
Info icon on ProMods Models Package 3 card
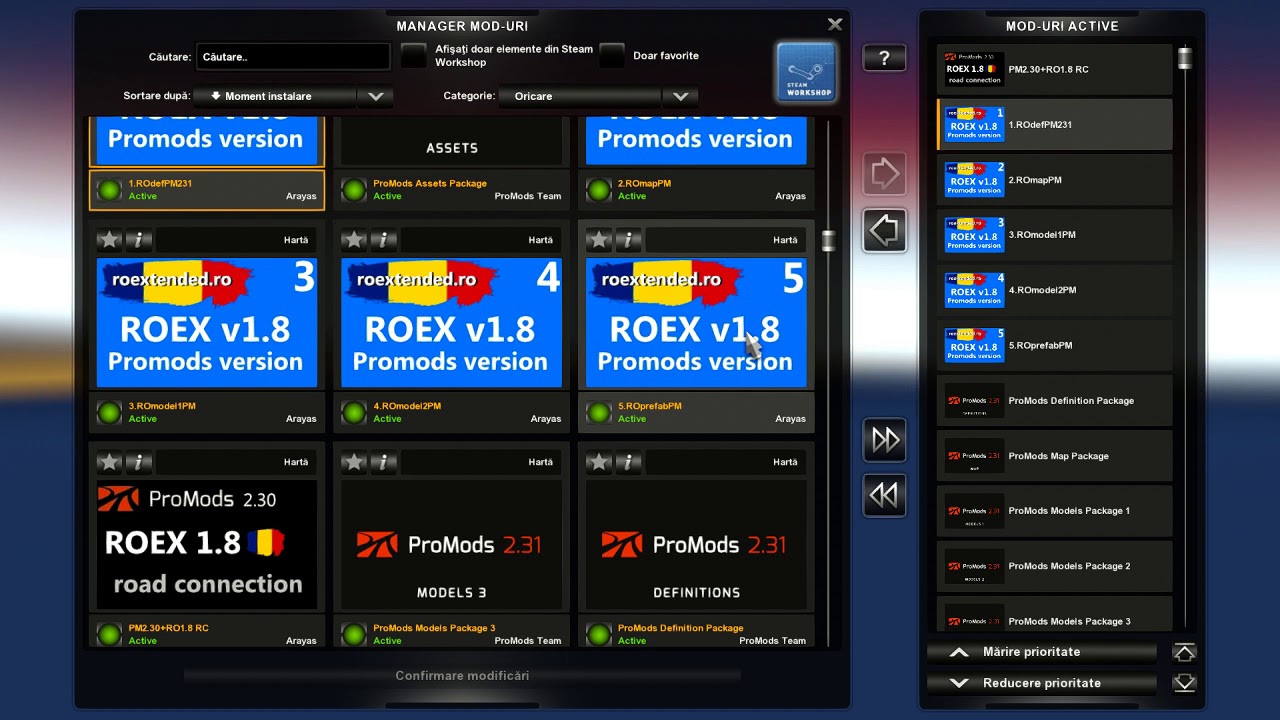click(x=384, y=462)
